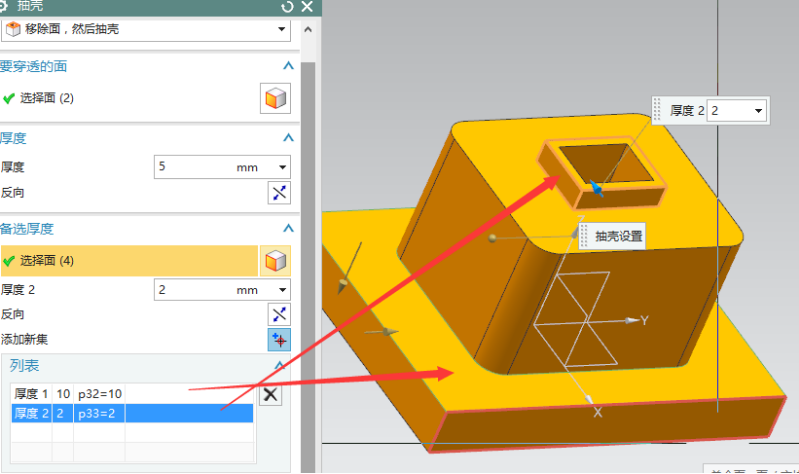This screenshot has height=474, width=799.
Task: Click the 抽壳设置 label in viewport
Action: (618, 237)
